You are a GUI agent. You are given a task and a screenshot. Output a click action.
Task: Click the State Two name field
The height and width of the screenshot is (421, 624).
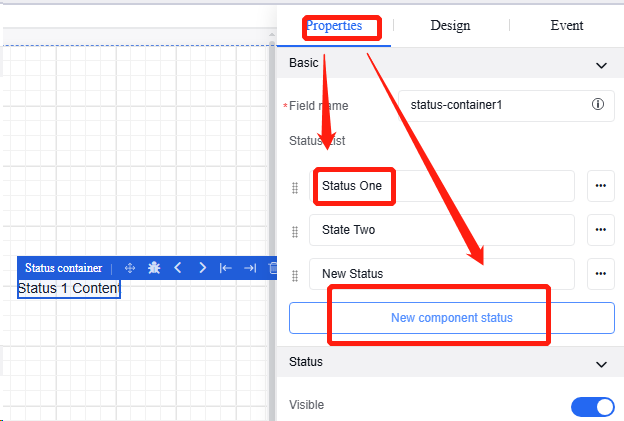tap(441, 230)
